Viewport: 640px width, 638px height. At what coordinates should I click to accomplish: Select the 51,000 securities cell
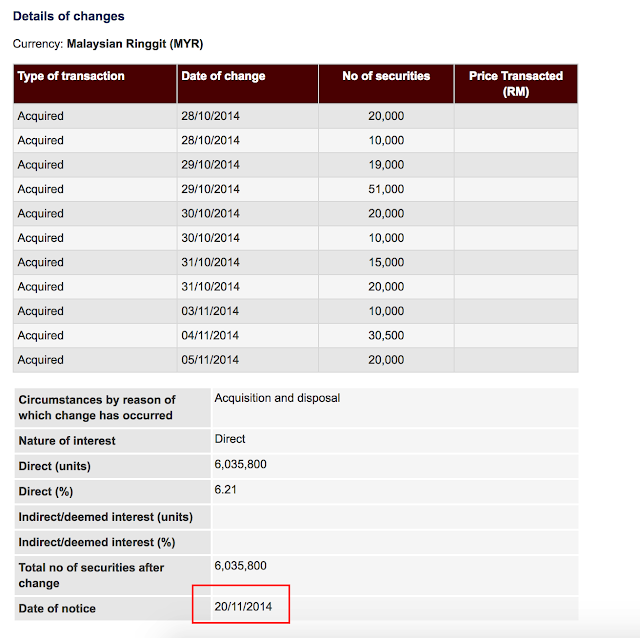pyautogui.click(x=386, y=189)
